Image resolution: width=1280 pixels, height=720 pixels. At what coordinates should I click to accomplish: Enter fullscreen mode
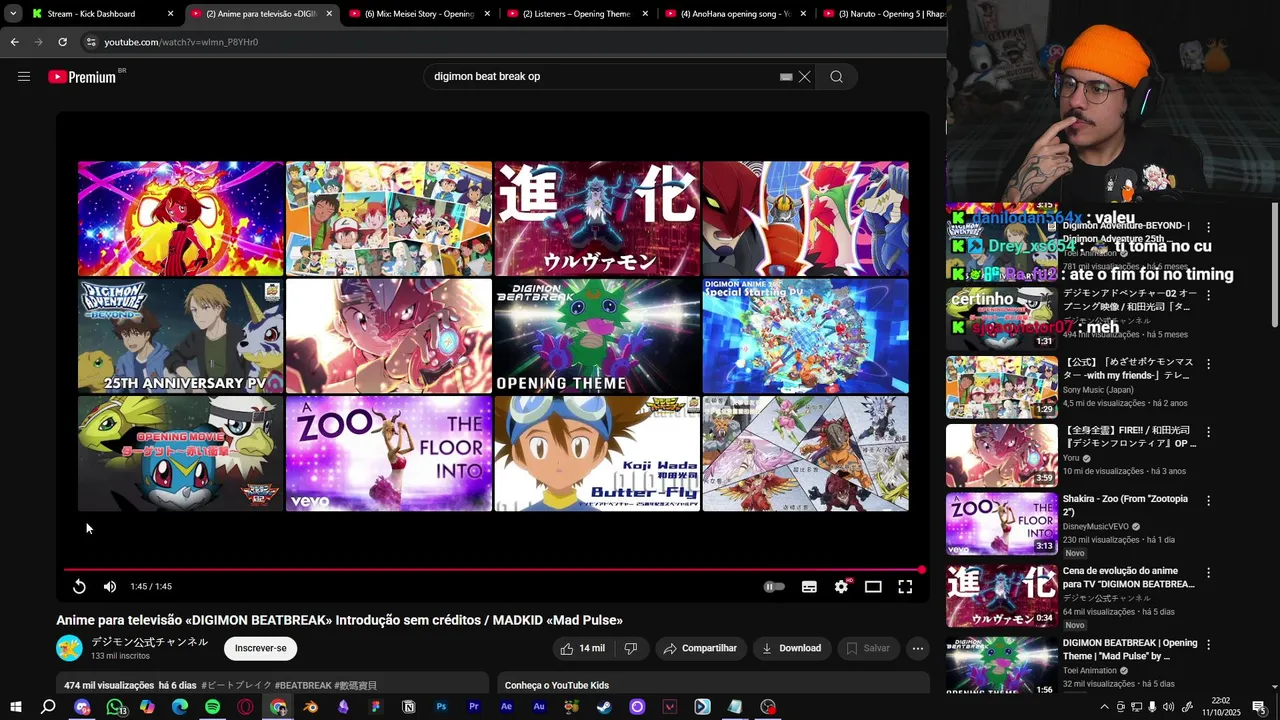click(x=905, y=587)
